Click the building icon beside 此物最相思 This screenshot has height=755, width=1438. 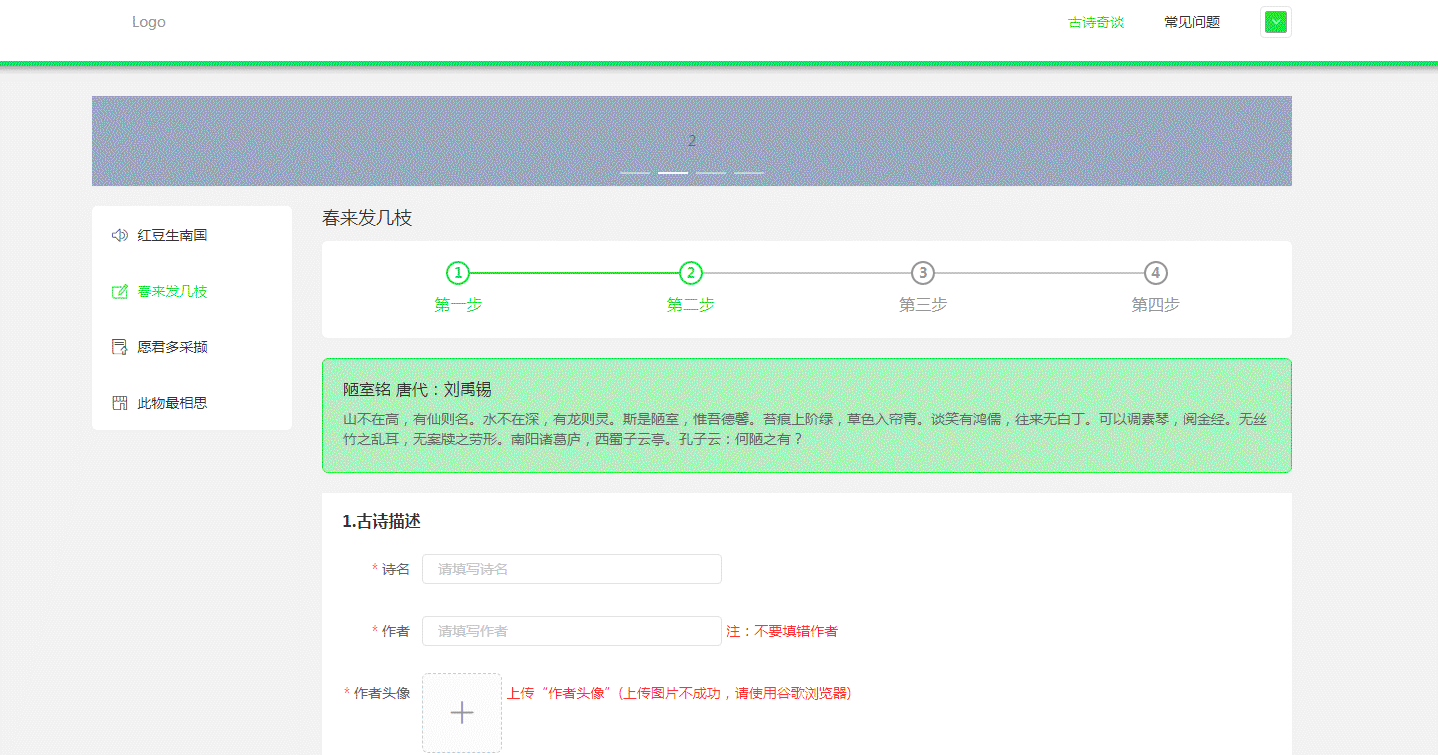pyautogui.click(x=120, y=403)
